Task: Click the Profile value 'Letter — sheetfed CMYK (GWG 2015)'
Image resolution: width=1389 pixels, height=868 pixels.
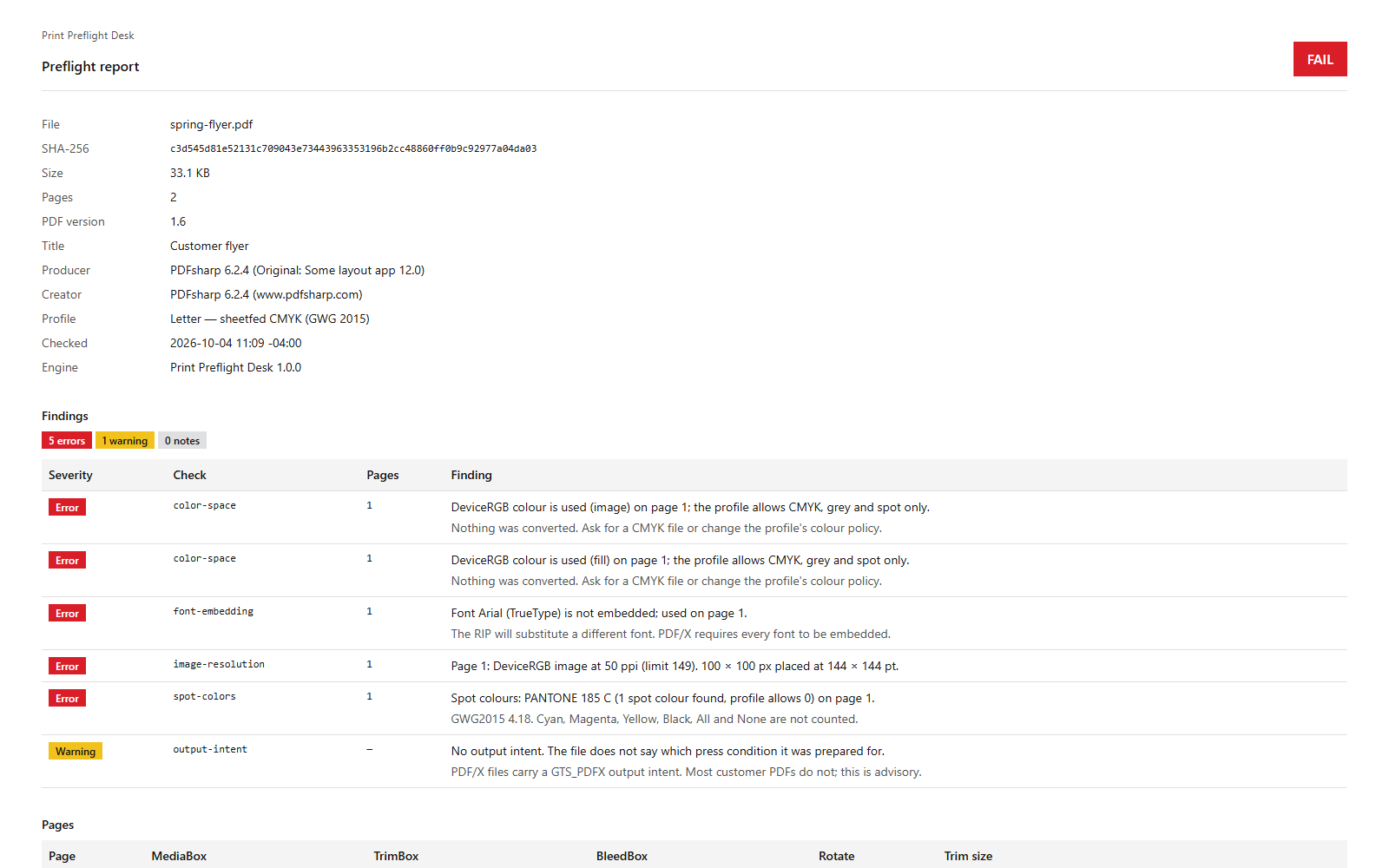Action: point(270,319)
